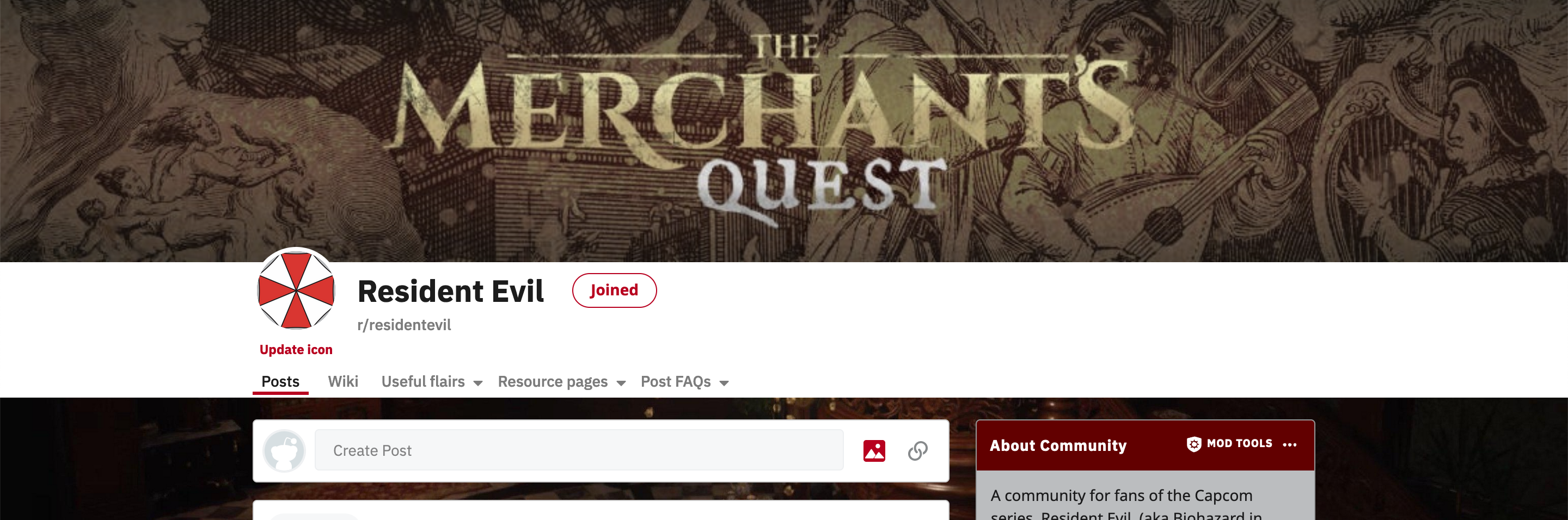Click the link post icon
The height and width of the screenshot is (520, 1568).
pyautogui.click(x=918, y=451)
